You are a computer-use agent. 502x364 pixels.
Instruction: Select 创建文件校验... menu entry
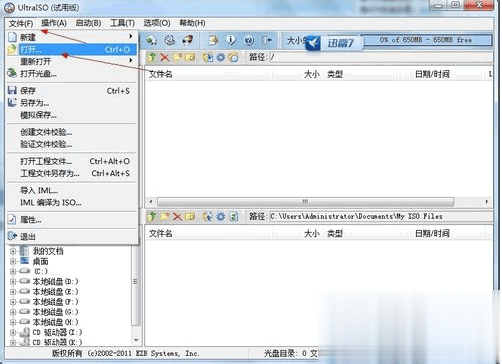72,132
